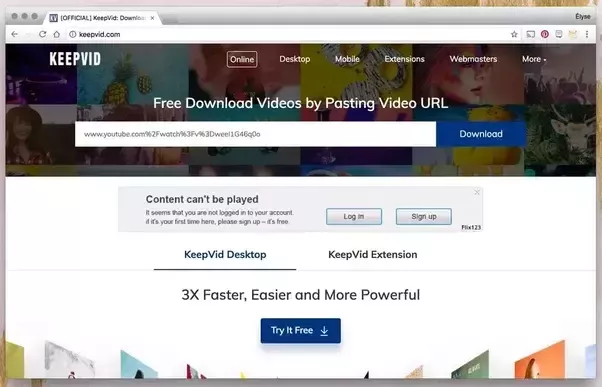Reload the page with refresh icon
Image resolution: width=602 pixels, height=387 pixels.
coord(43,34)
